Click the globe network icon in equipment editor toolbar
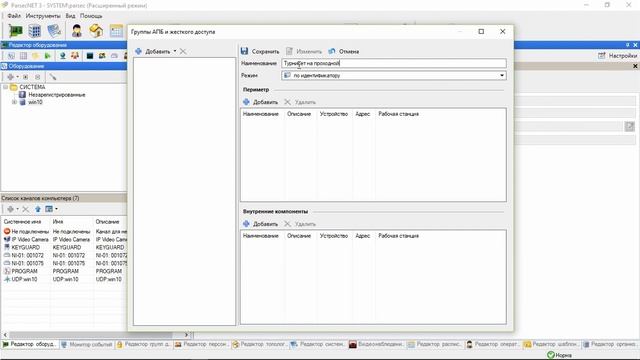 click(x=62, y=56)
